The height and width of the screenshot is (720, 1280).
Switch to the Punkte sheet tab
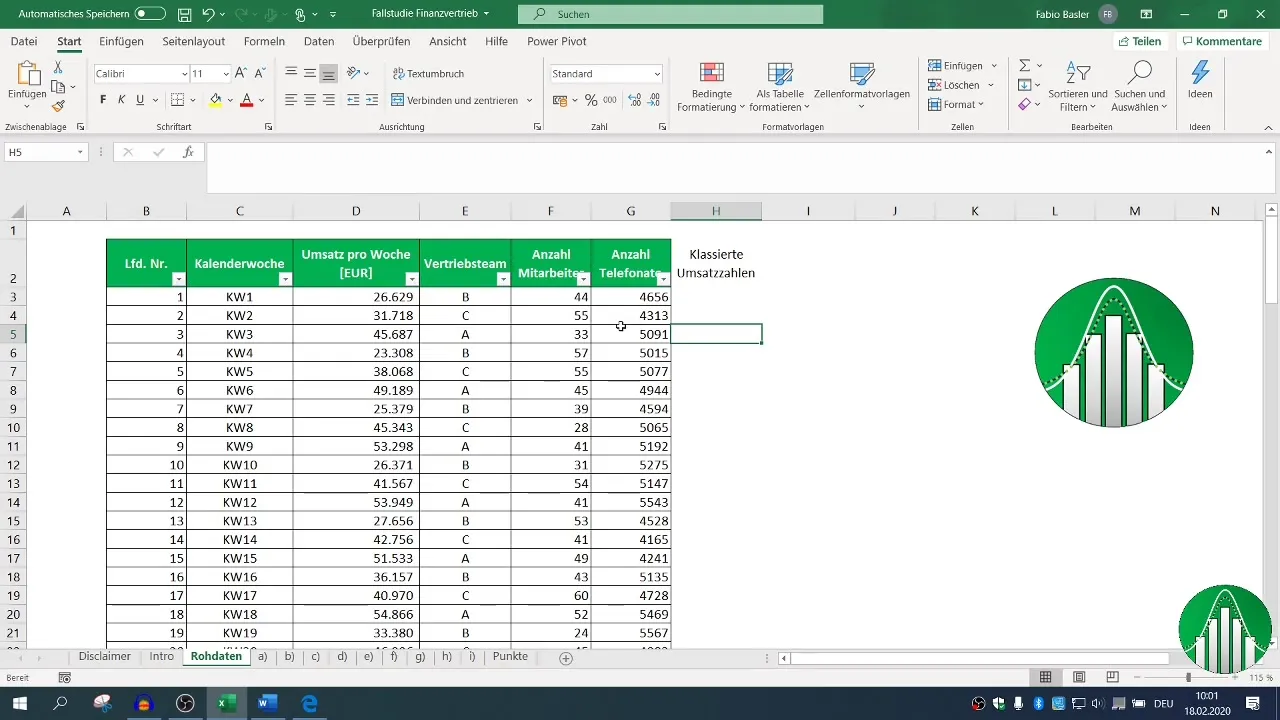click(x=510, y=657)
